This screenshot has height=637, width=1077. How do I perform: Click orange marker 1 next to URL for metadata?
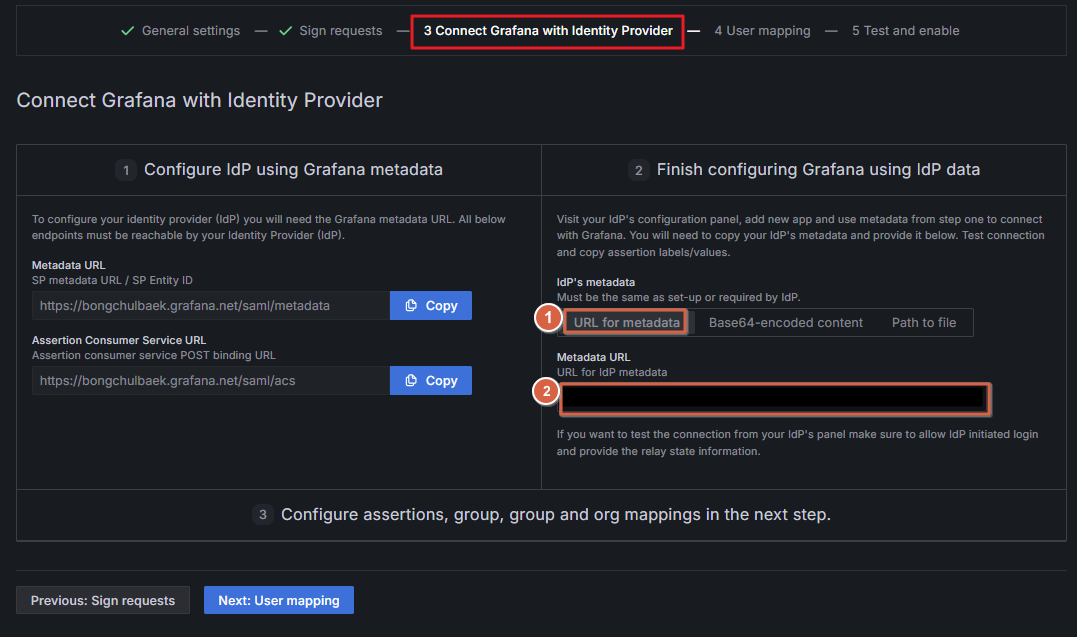coord(546,319)
